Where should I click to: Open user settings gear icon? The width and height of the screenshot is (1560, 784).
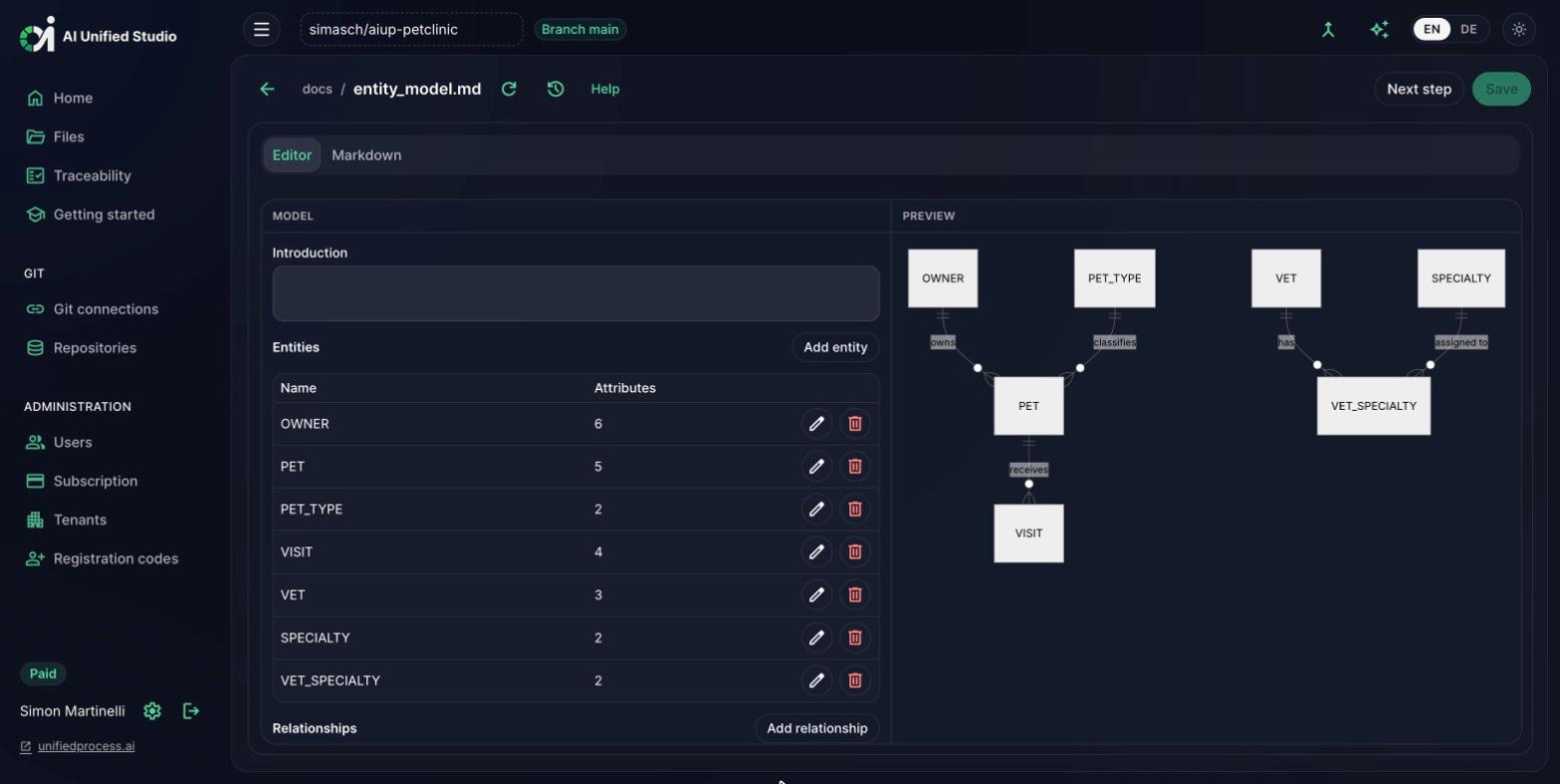153,711
